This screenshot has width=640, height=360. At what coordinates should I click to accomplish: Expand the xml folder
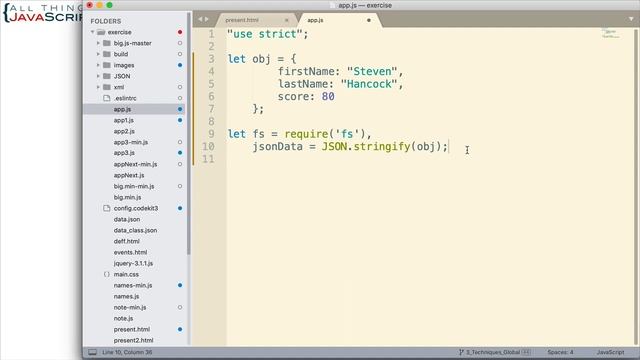(98, 87)
